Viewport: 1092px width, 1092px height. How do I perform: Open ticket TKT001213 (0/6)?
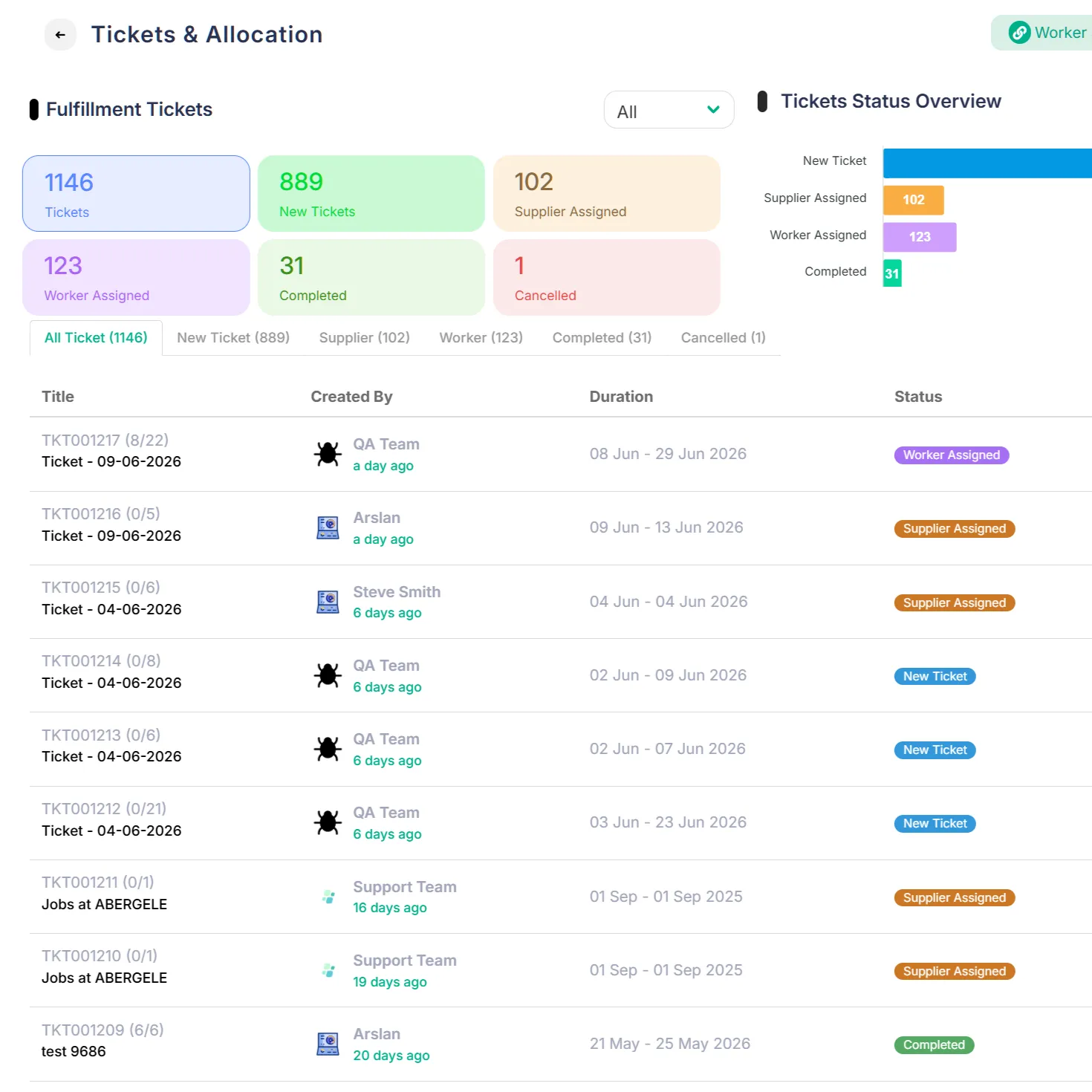101,735
